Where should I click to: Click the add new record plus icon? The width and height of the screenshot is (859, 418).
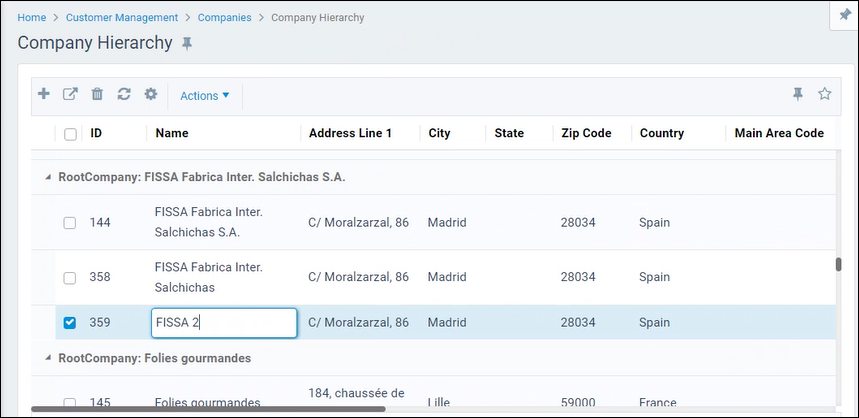point(43,94)
